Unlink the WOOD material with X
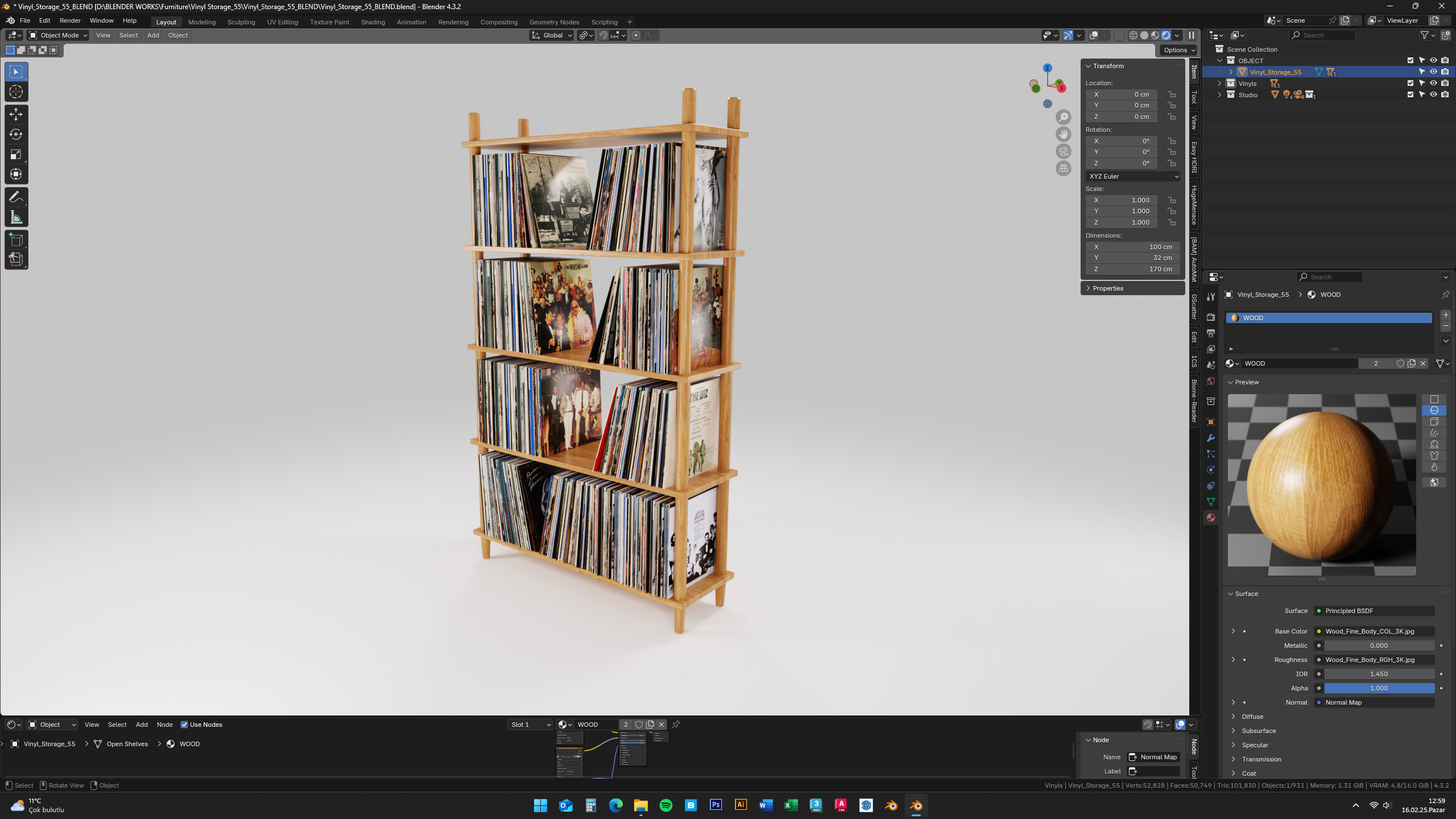 1423,363
